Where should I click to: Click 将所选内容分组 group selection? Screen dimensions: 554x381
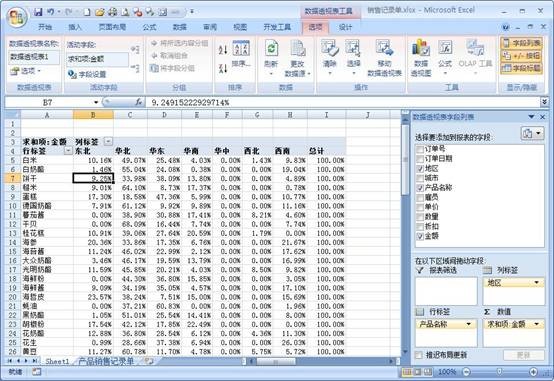pyautogui.click(x=179, y=43)
